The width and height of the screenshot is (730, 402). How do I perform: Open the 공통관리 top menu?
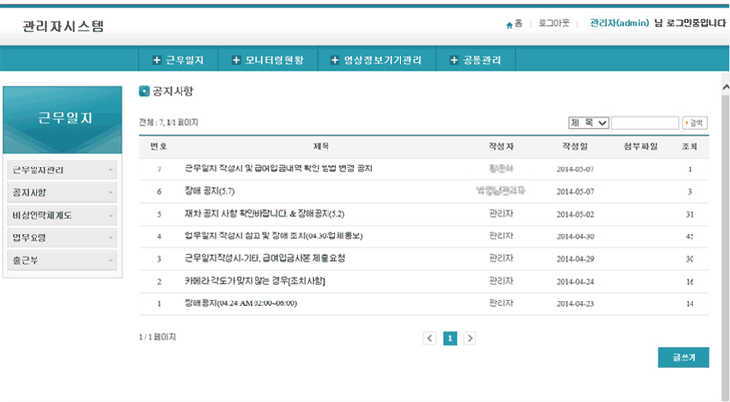pyautogui.click(x=476, y=60)
